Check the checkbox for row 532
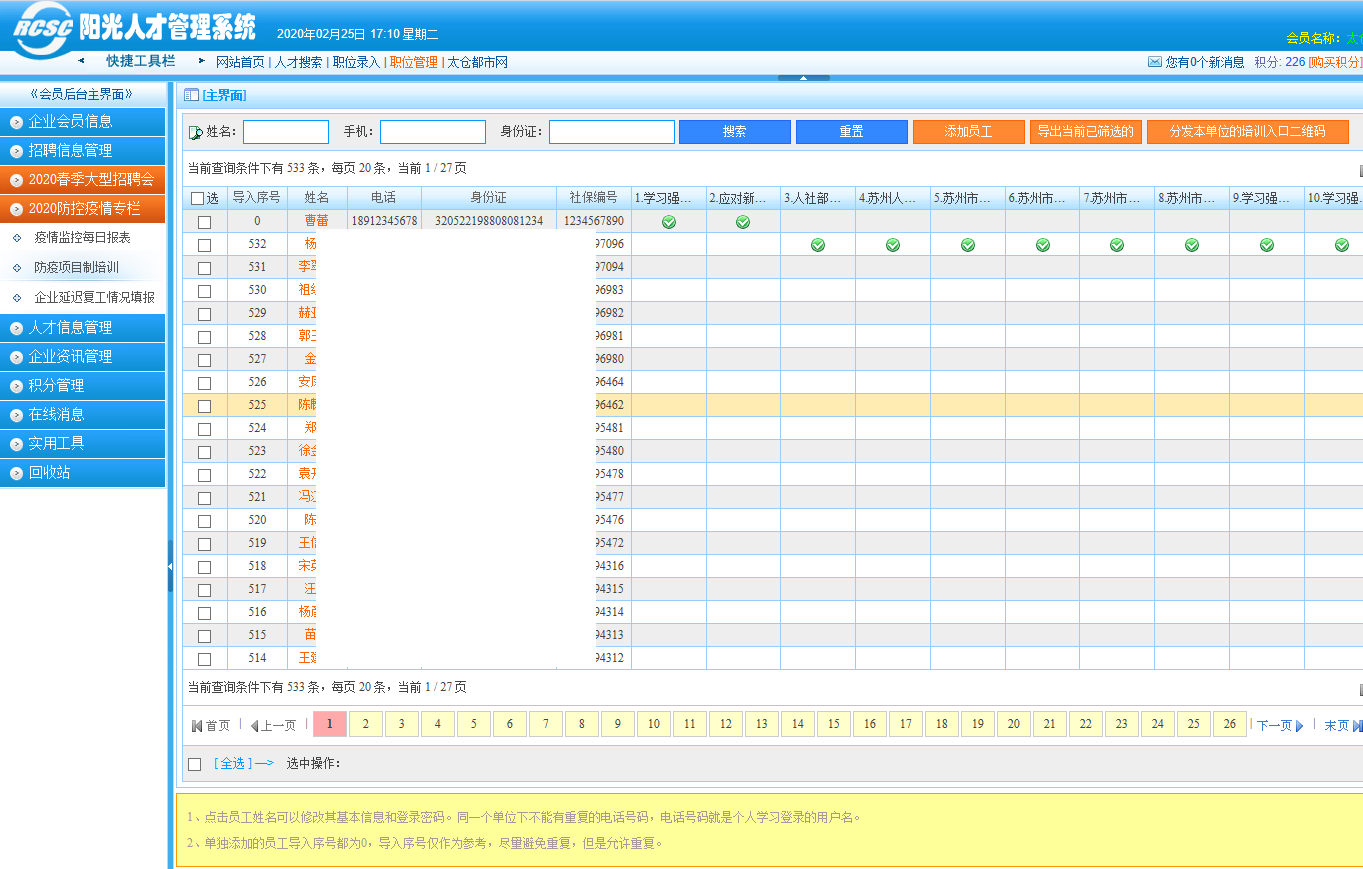1363x869 pixels. (205, 243)
